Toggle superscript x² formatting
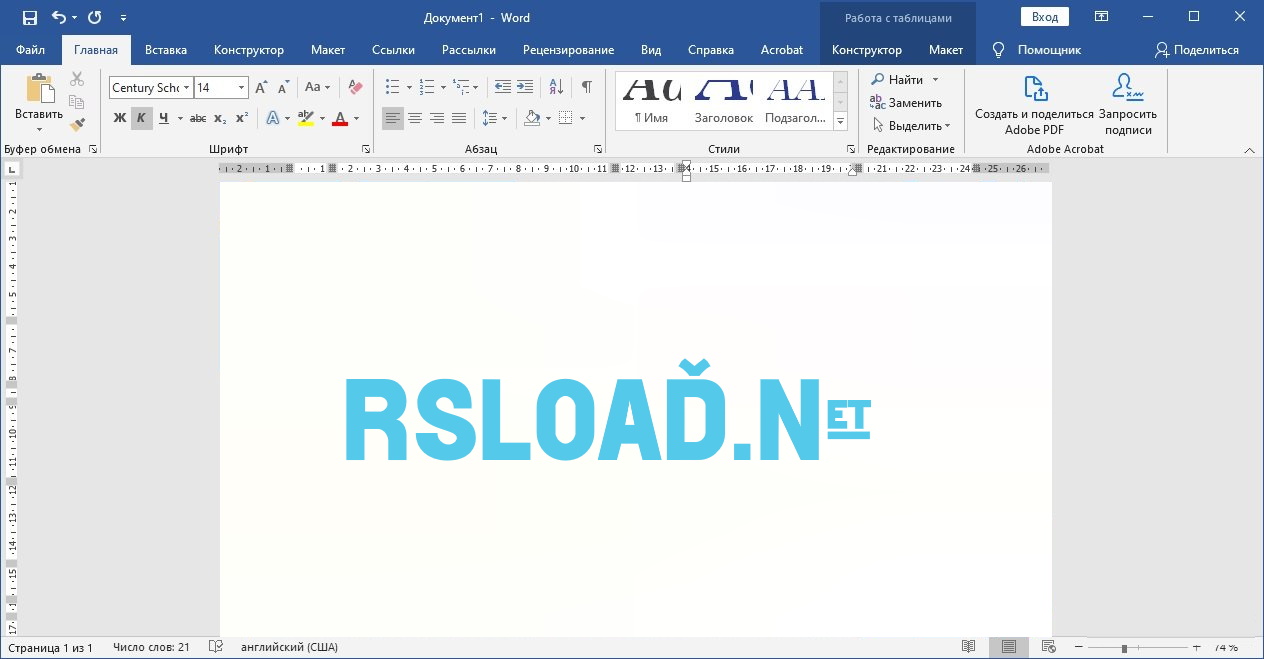The image size is (1264, 659). point(242,118)
